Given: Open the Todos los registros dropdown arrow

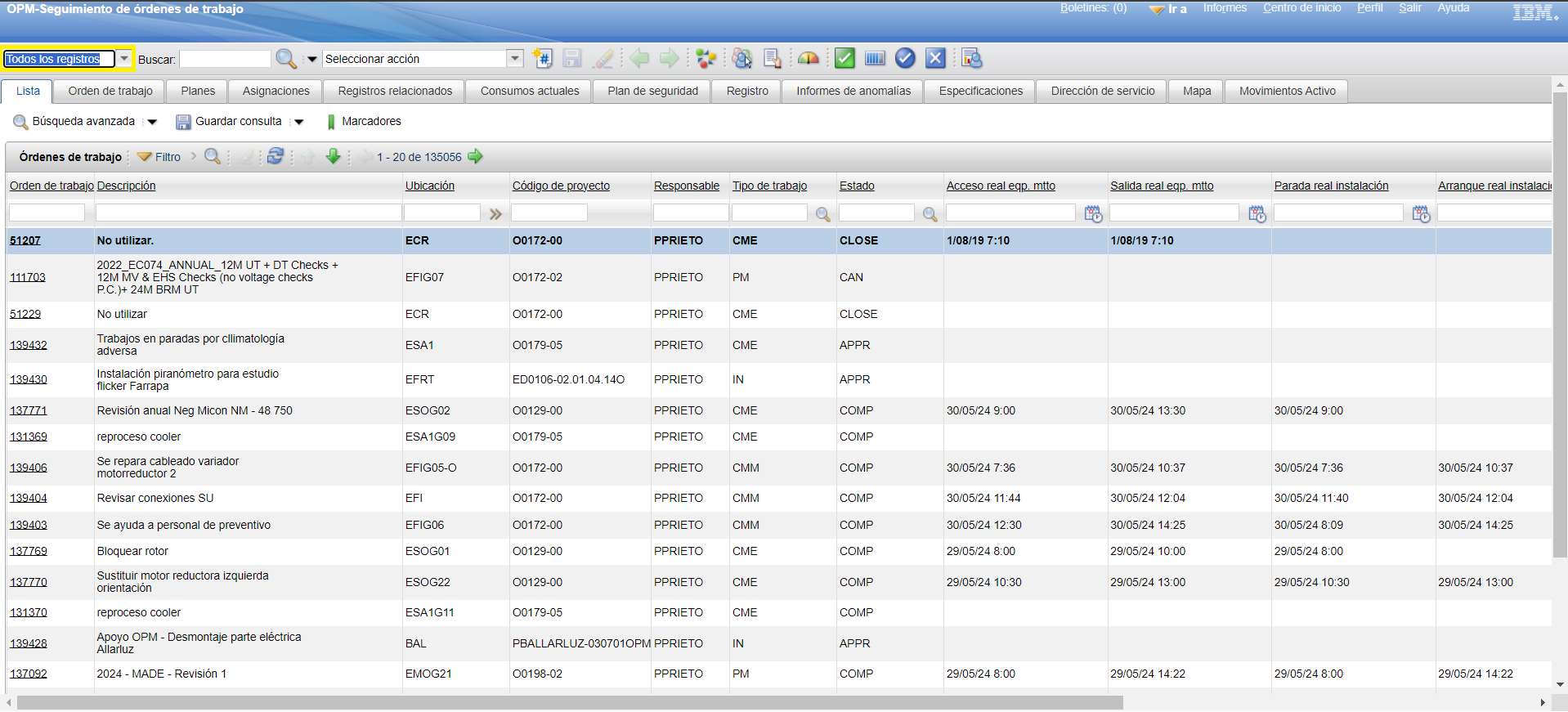Looking at the screenshot, I should tap(124, 59).
